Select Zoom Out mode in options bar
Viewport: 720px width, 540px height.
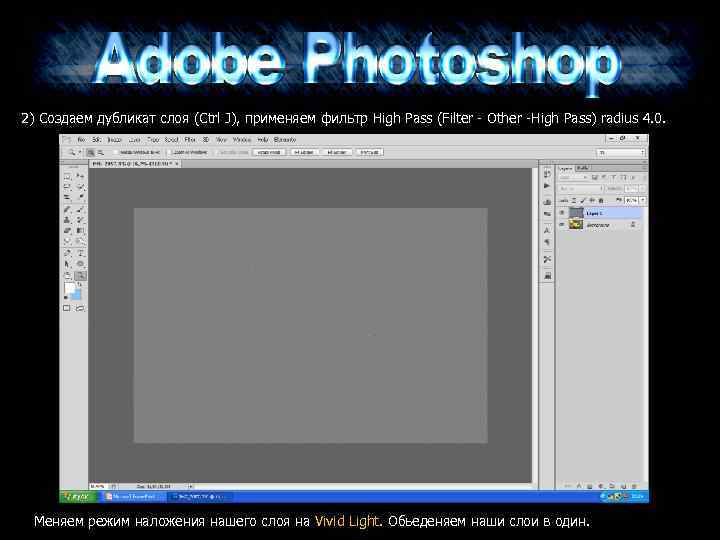tap(101, 152)
